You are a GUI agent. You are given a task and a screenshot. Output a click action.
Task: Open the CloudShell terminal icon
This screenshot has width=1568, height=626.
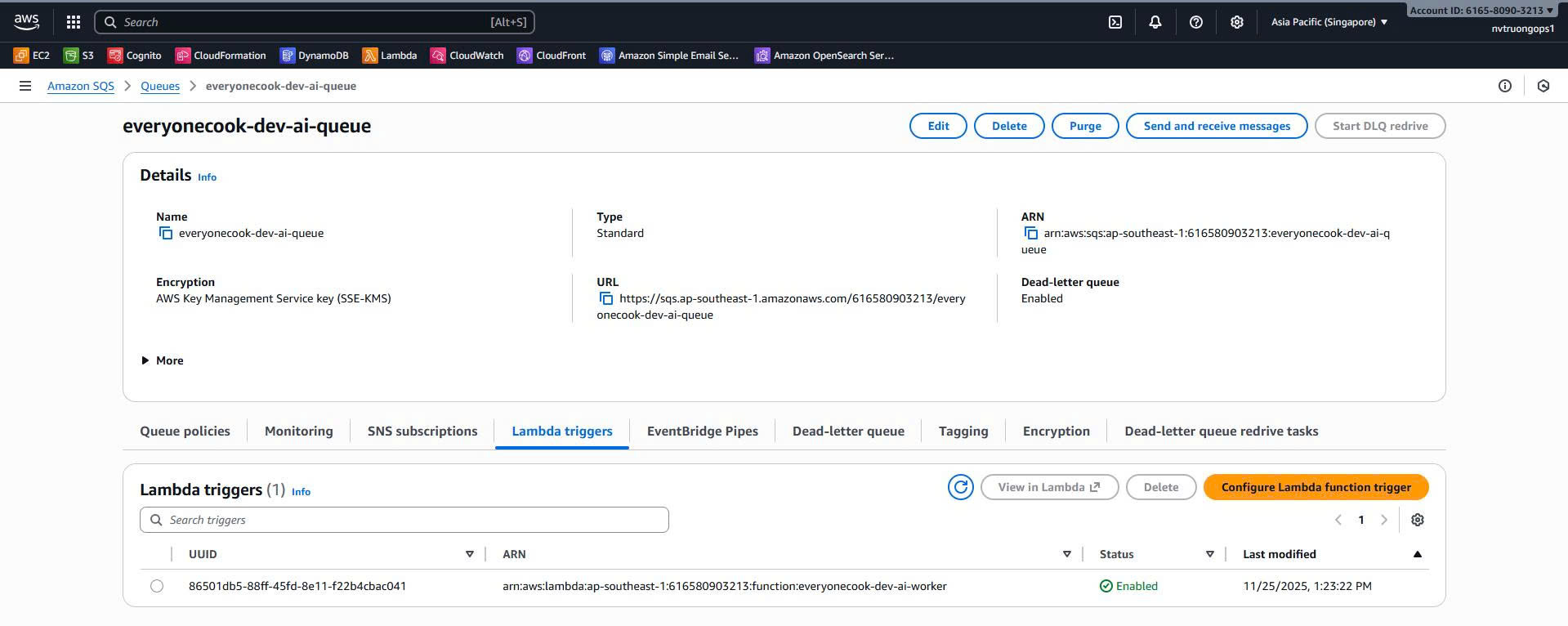point(1115,22)
